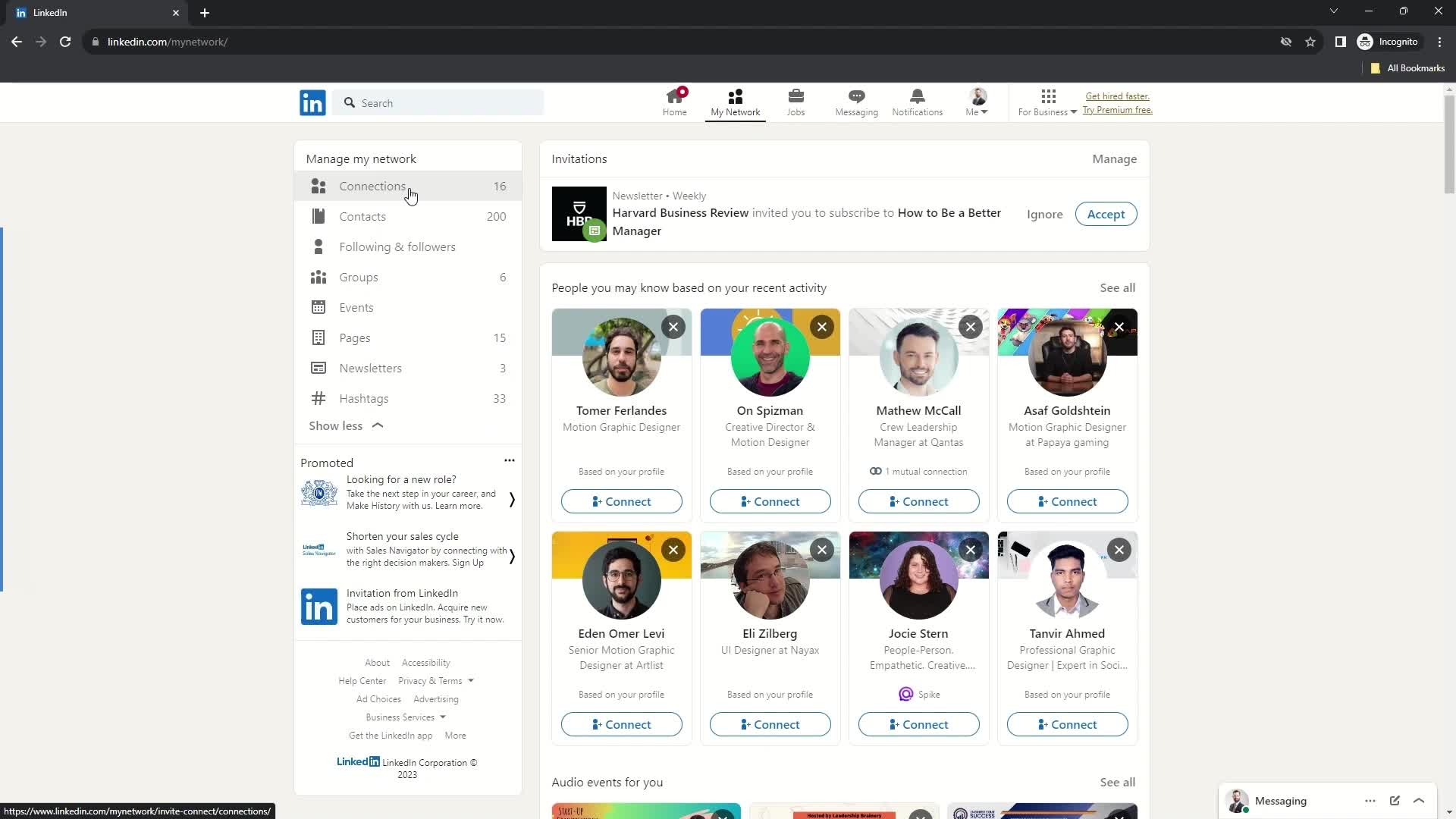
Task: Ignore Harvard Business Review invitation
Action: (1044, 214)
